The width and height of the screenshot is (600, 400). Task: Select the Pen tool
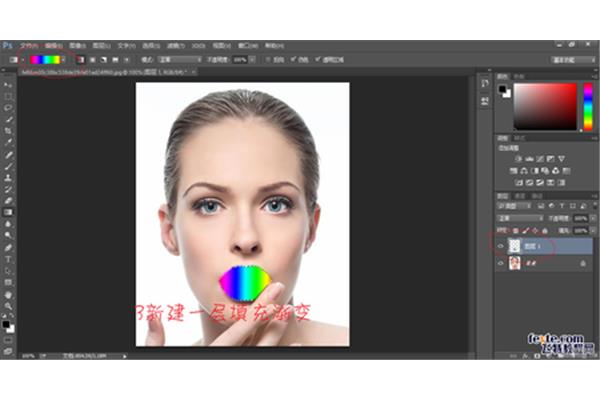(x=8, y=248)
